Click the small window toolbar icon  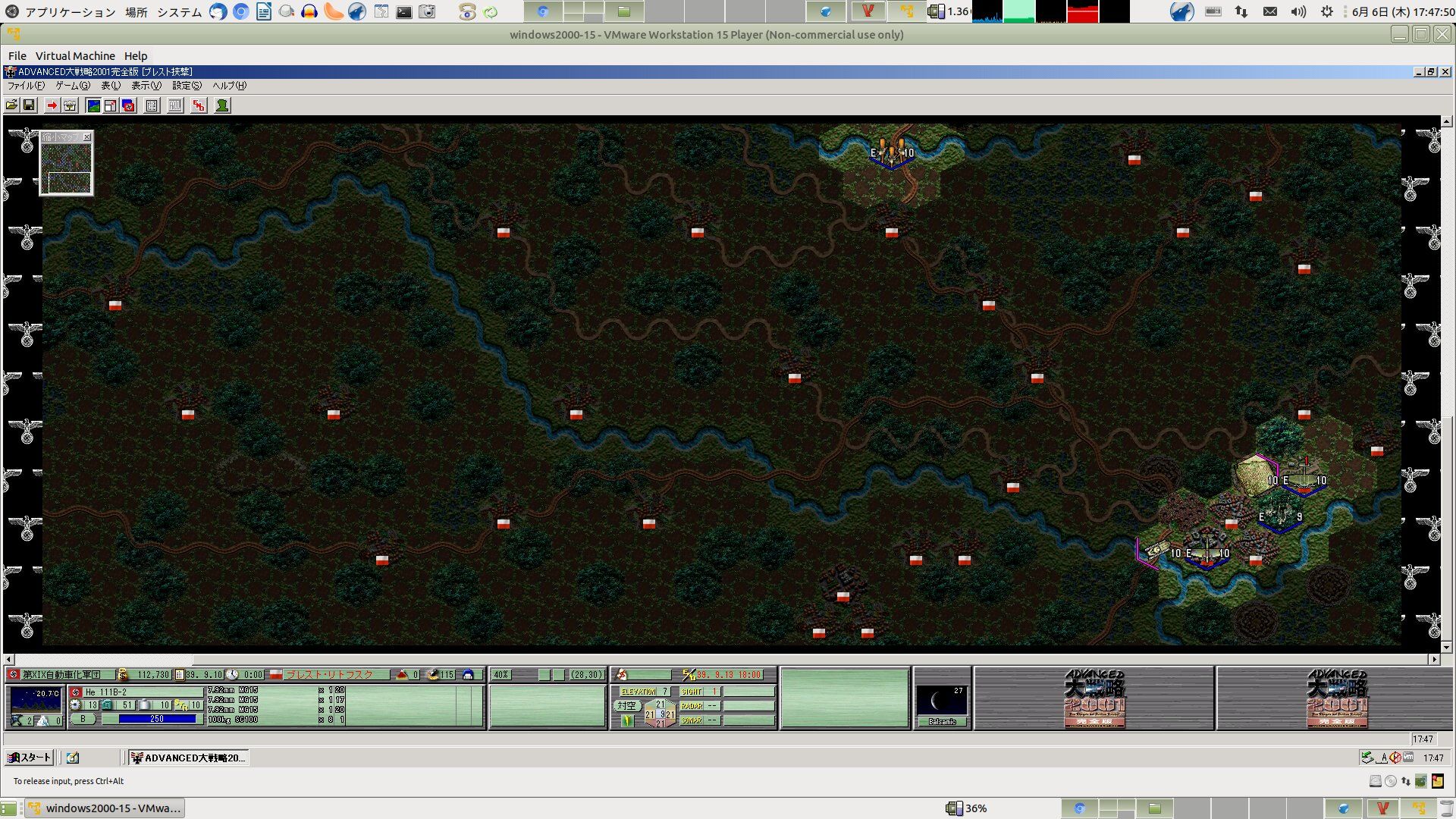(x=111, y=105)
